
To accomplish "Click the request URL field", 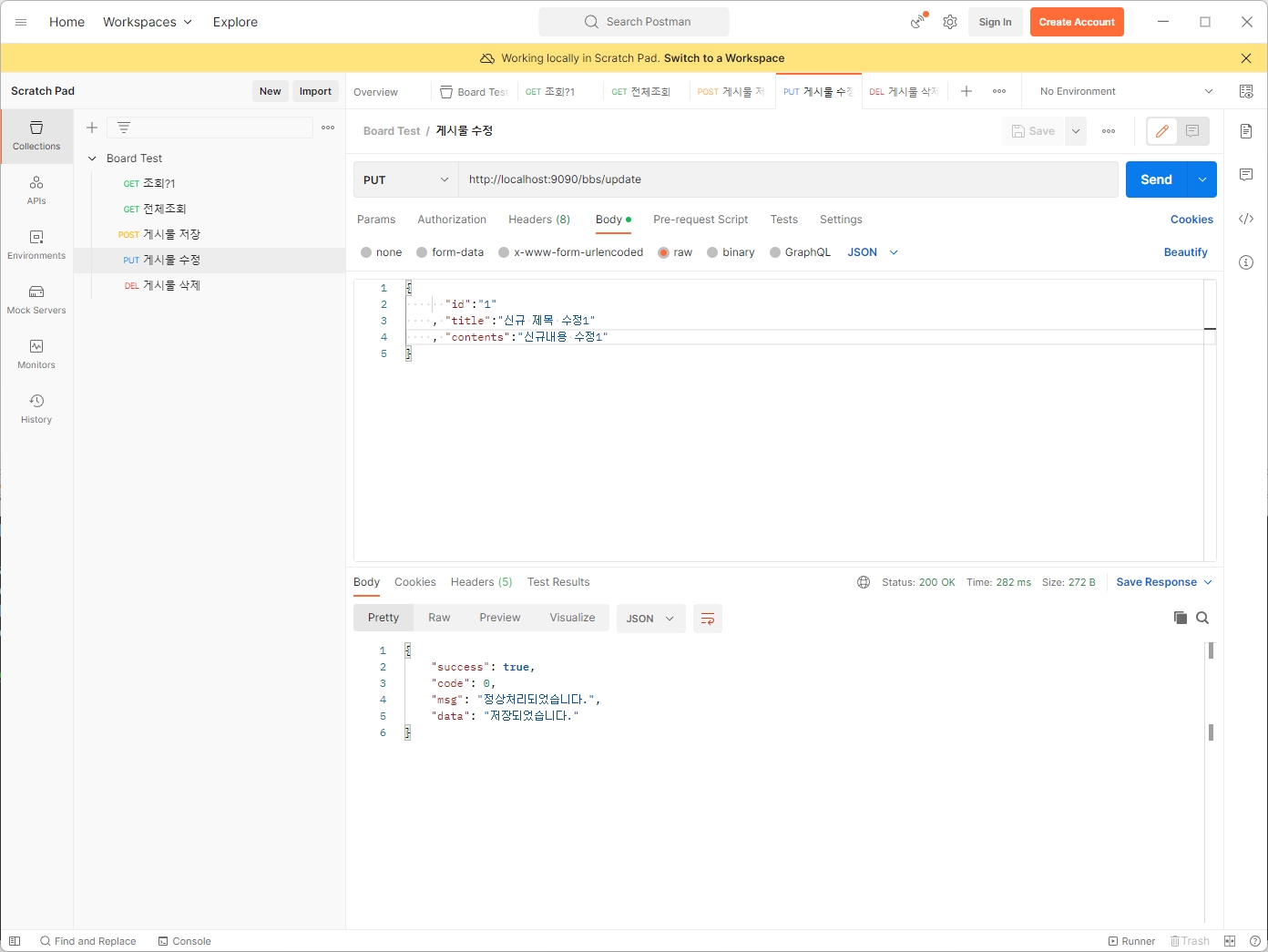I will pos(788,179).
